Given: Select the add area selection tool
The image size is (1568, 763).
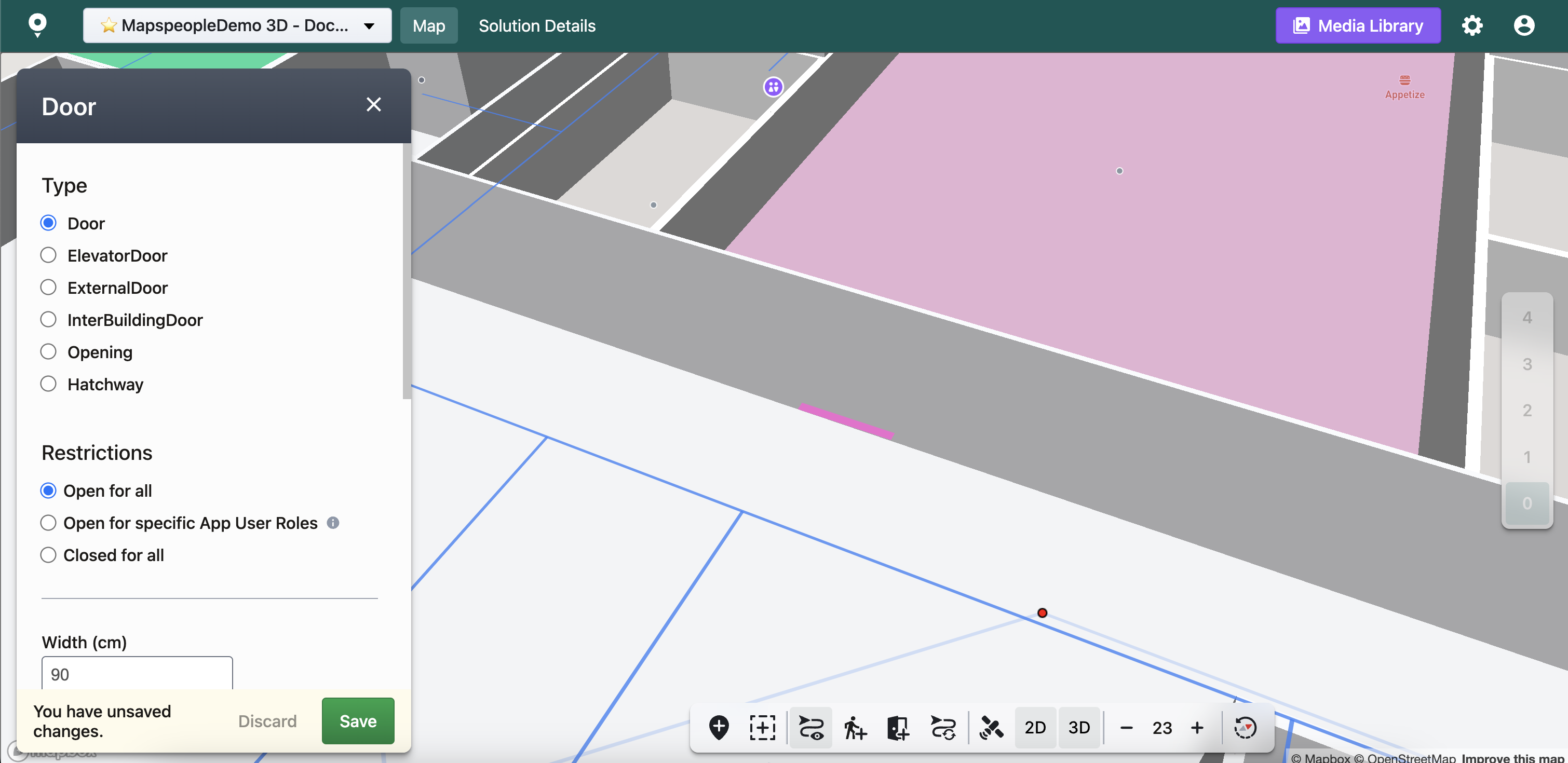Looking at the screenshot, I should pyautogui.click(x=763, y=727).
